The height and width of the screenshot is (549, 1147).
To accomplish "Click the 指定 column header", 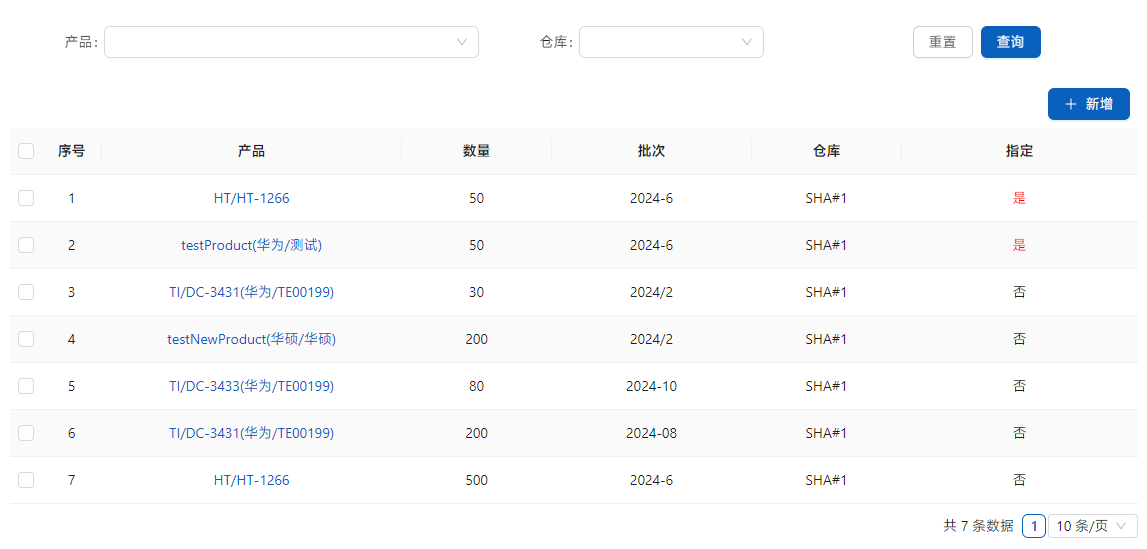I will pos(1019,151).
